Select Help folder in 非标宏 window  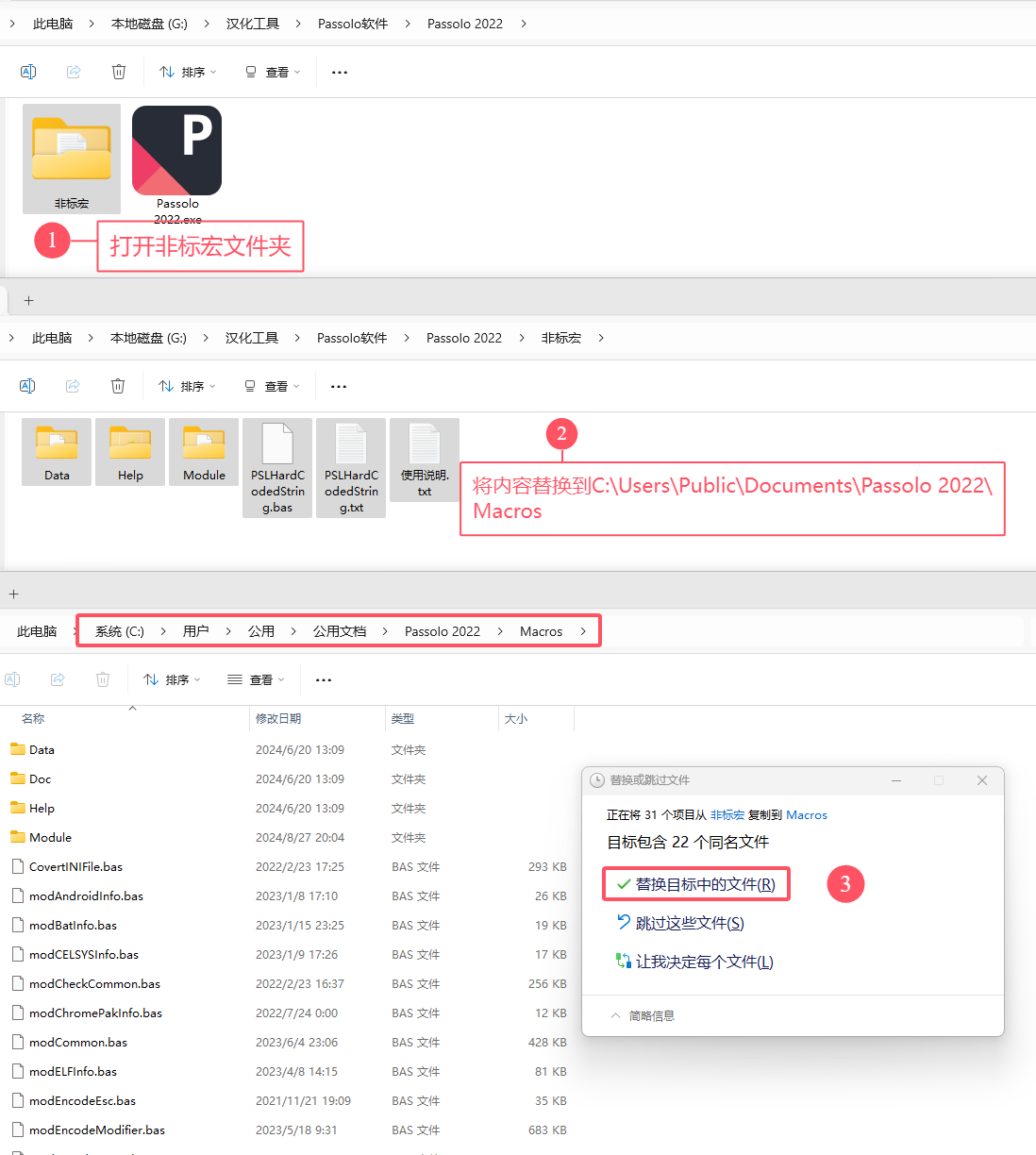(130, 452)
